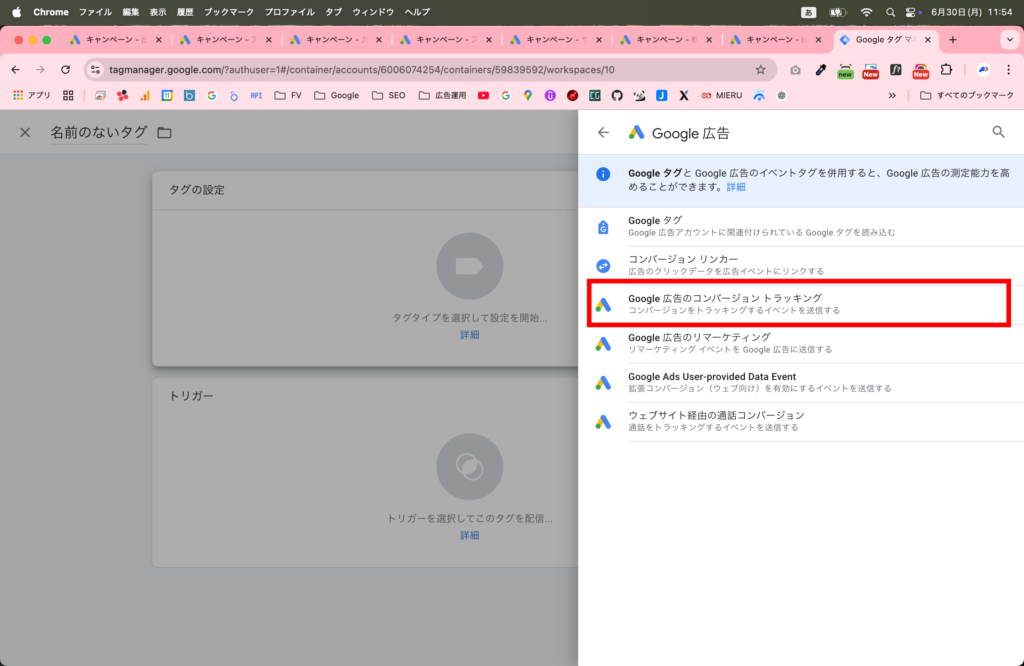Close the untitled tag editor
Screen dimensions: 1024x666
pyautogui.click(x=25, y=133)
